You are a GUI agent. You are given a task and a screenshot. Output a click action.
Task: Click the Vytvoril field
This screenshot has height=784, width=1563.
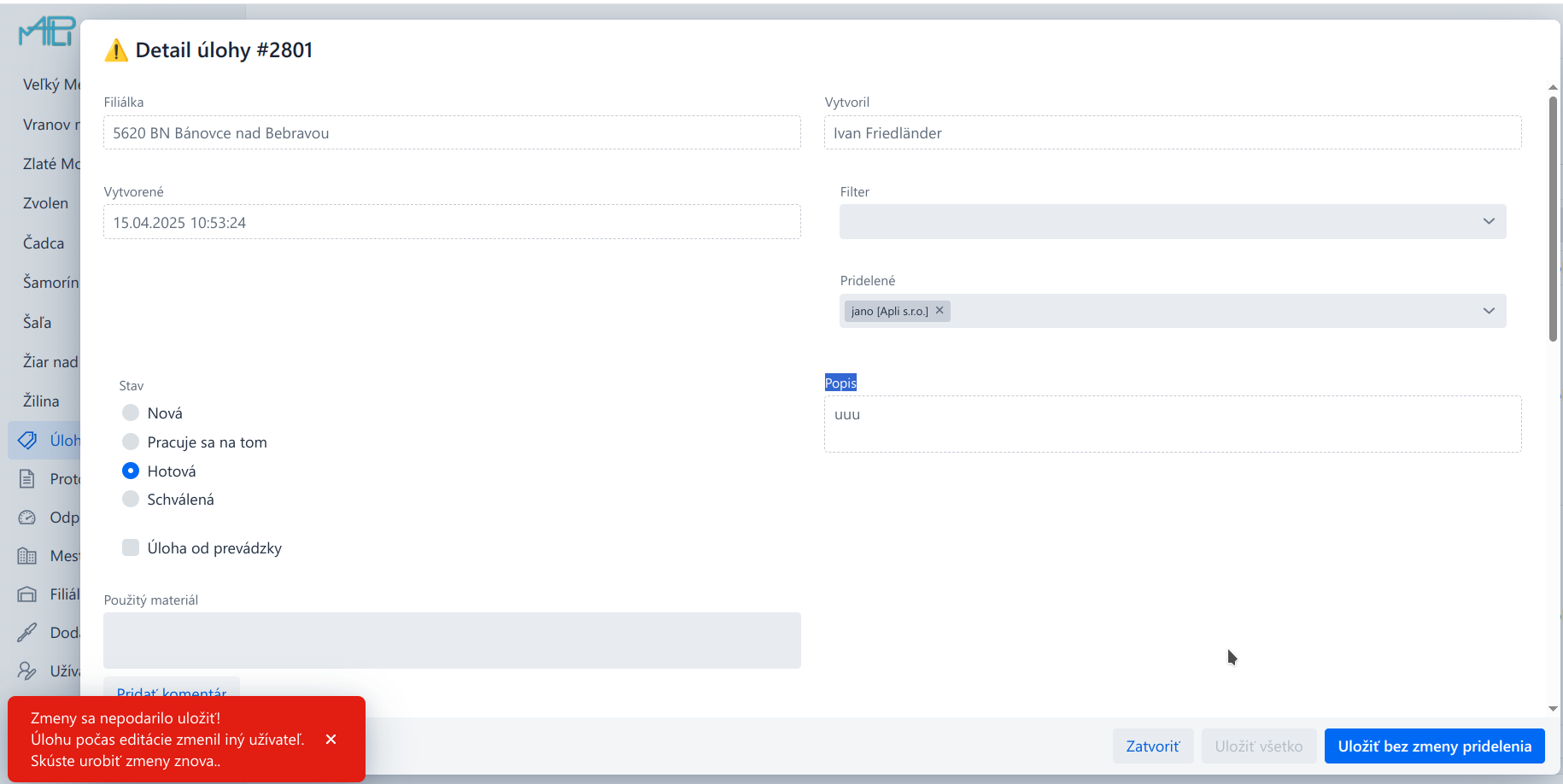(1173, 132)
